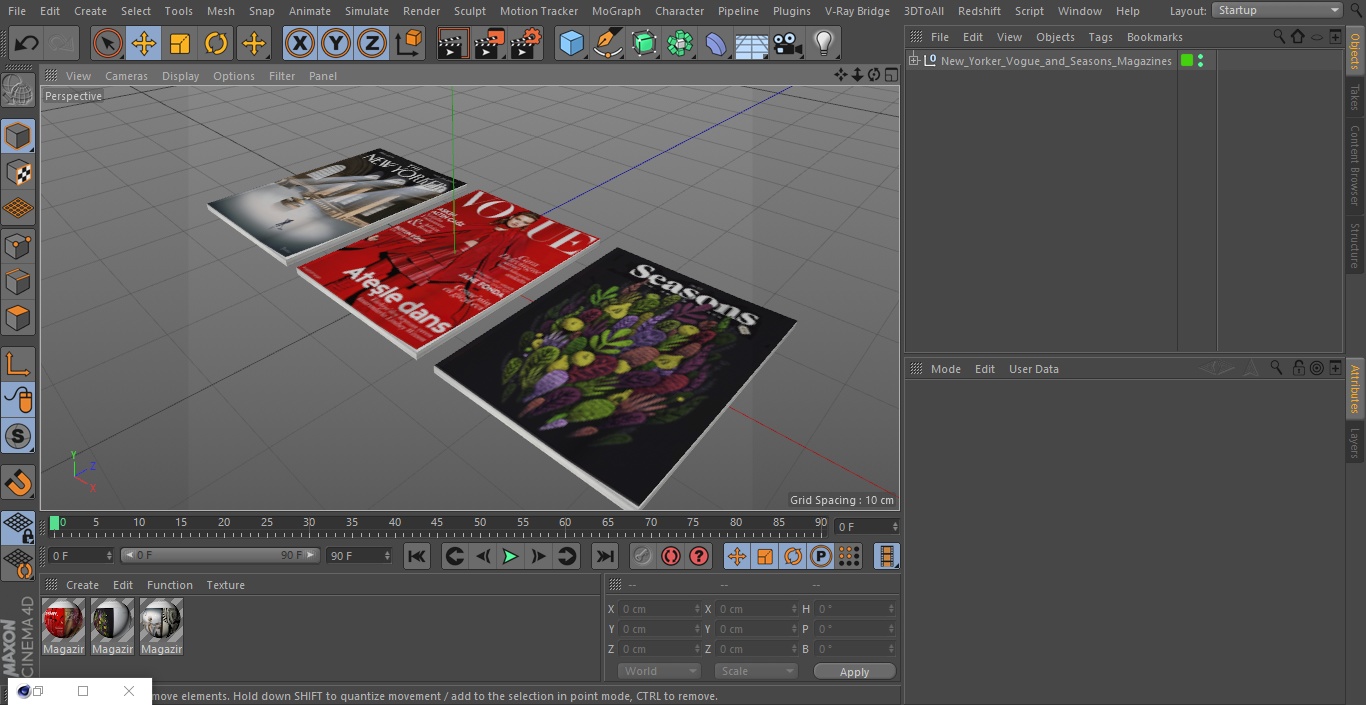
Task: Switch to Edges mode
Action: 18,281
